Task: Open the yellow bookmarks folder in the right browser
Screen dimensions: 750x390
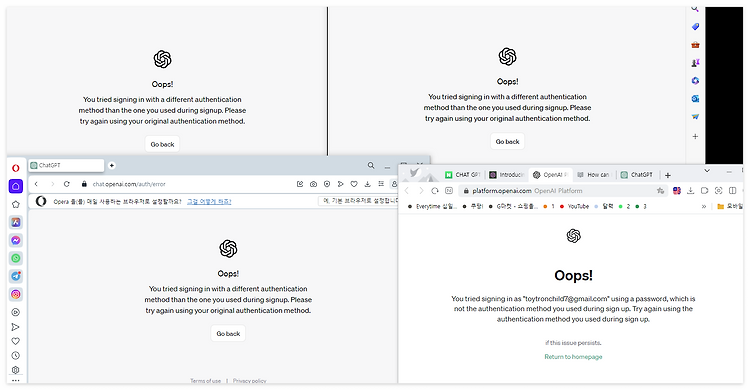Action: [729, 206]
